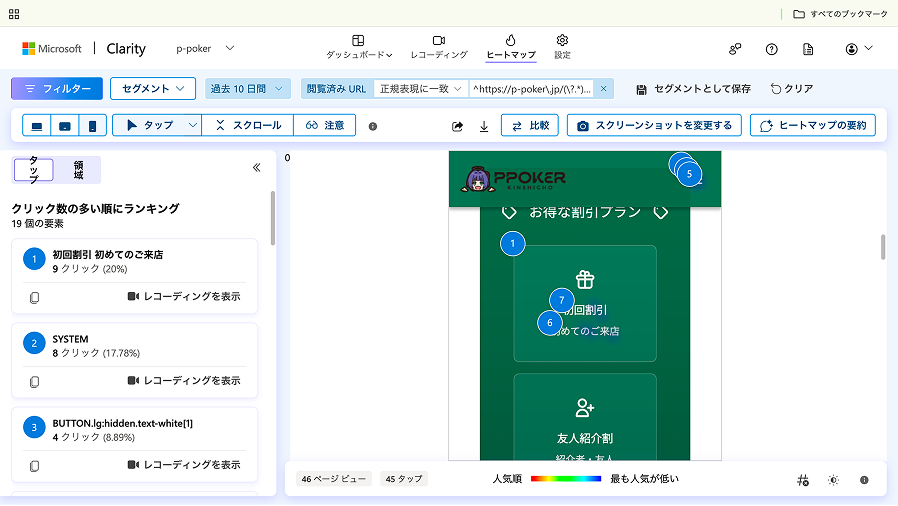
Task: Select the tablet device view icon
Action: (65, 125)
